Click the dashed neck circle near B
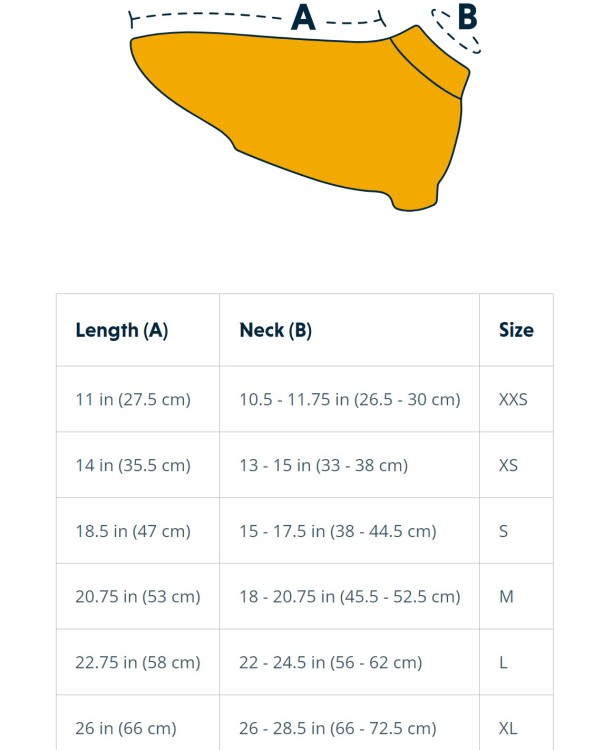 click(455, 32)
